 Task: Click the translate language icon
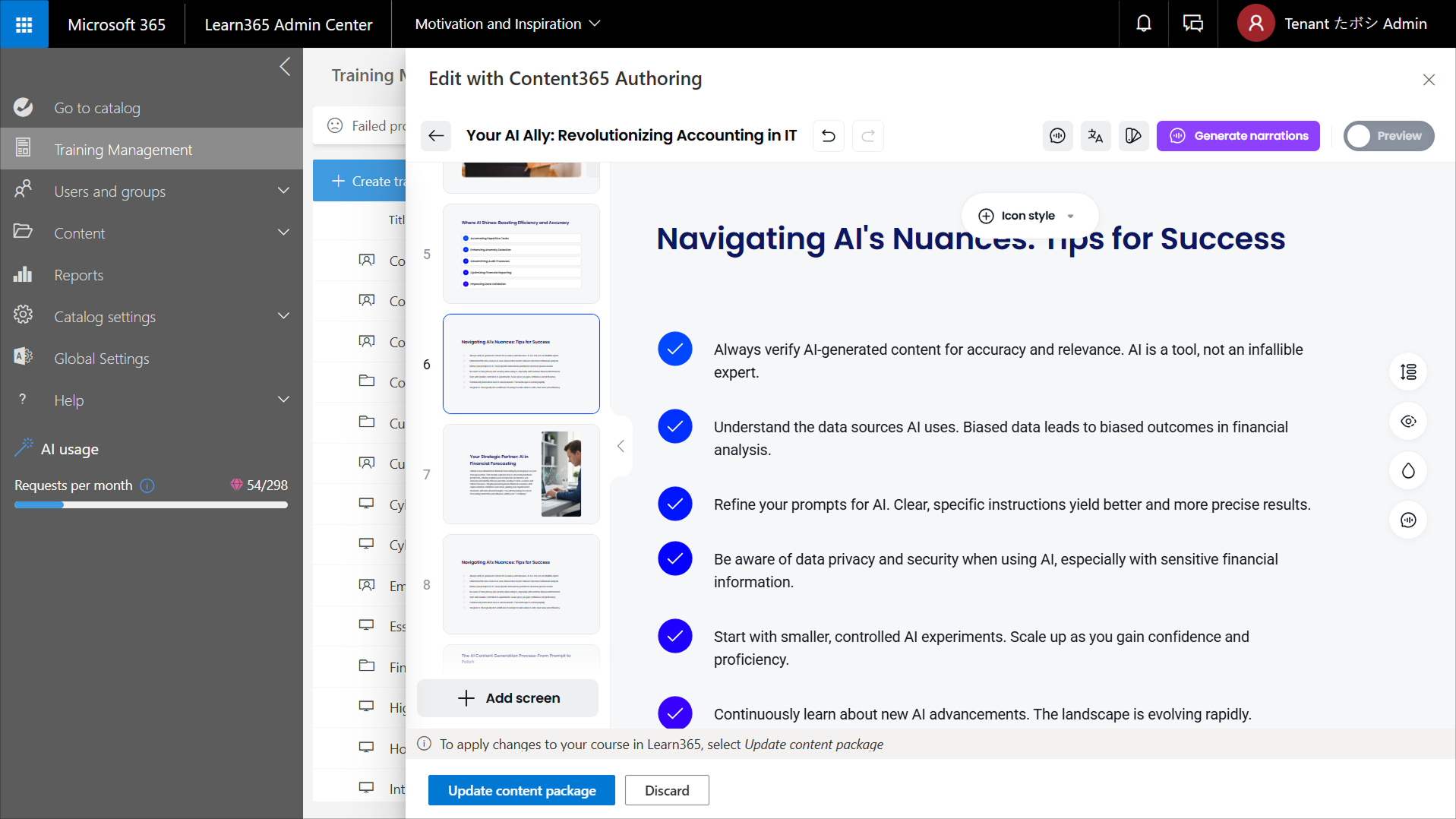1094,136
